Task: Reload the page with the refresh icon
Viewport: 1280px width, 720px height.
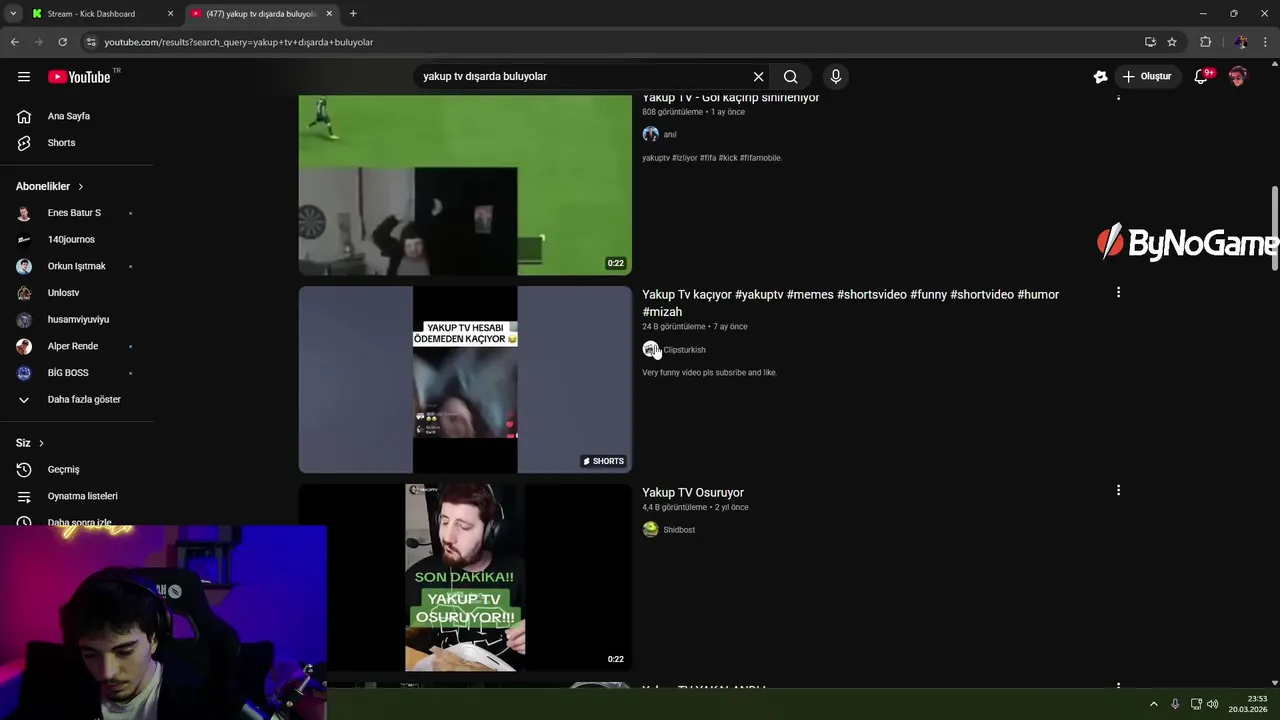Action: [62, 42]
